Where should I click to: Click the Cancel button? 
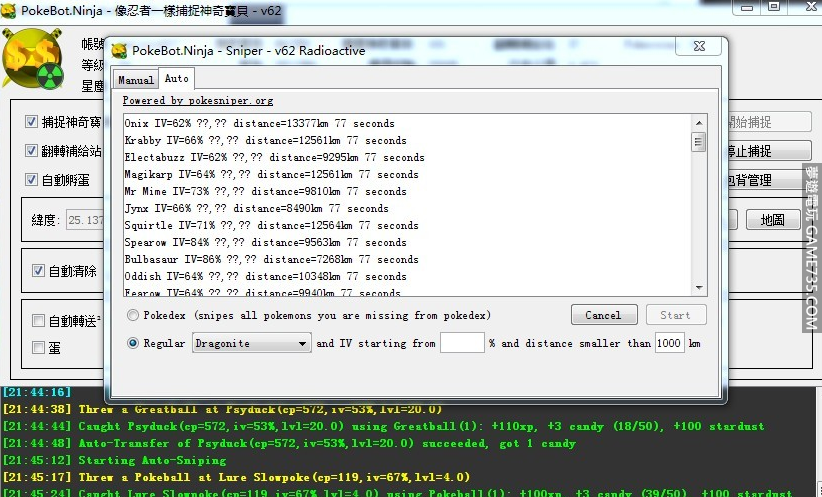[x=603, y=315]
